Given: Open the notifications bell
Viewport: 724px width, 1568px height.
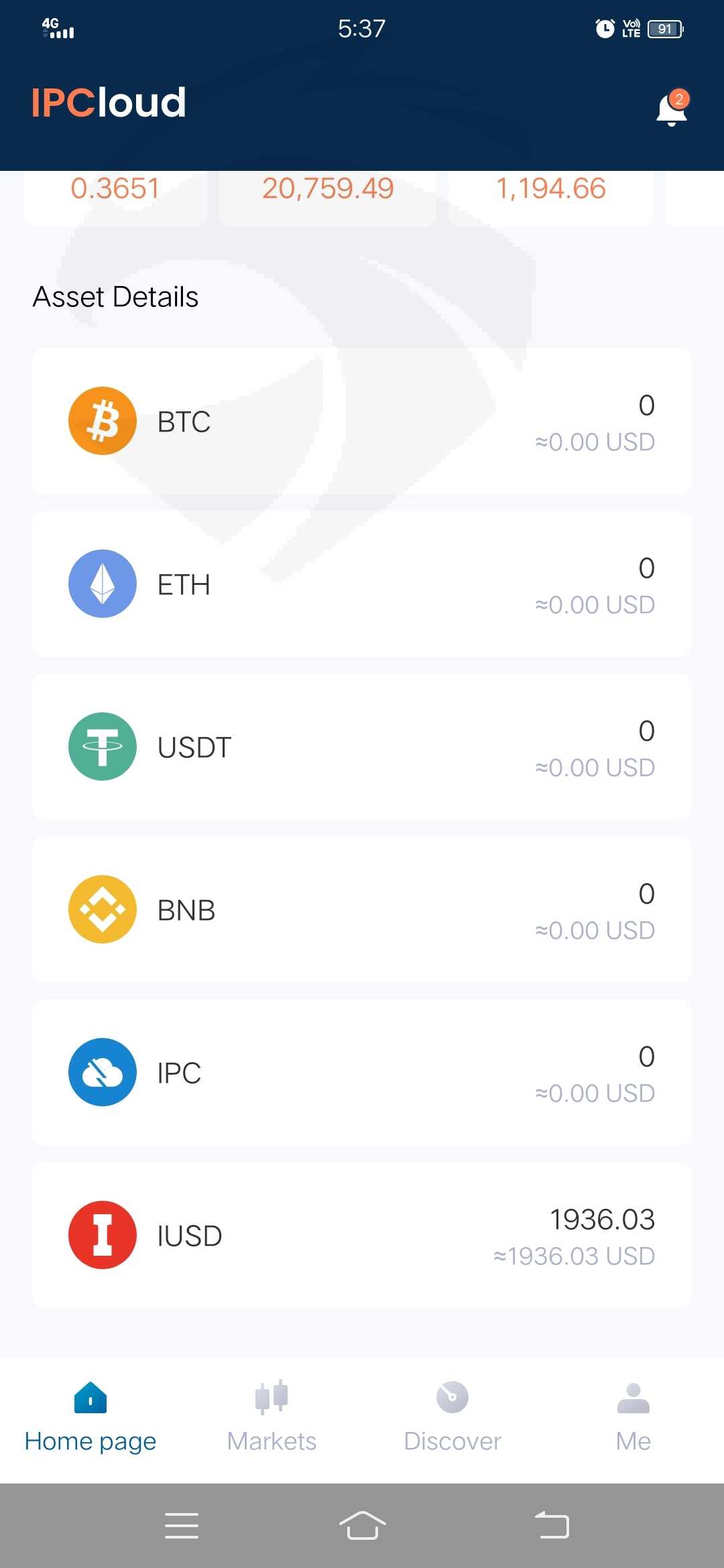Looking at the screenshot, I should pos(672,109).
